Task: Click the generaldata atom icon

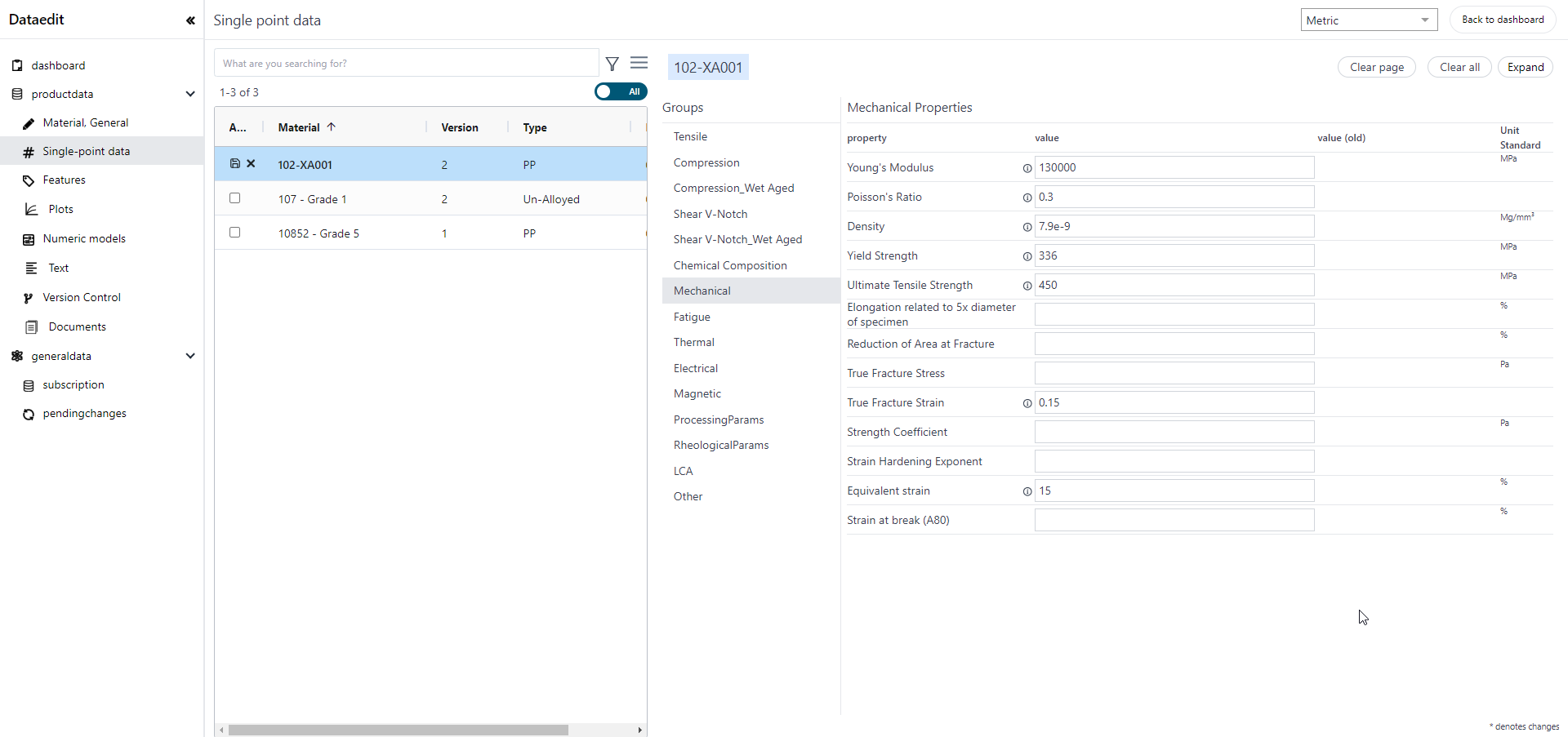Action: click(x=17, y=356)
